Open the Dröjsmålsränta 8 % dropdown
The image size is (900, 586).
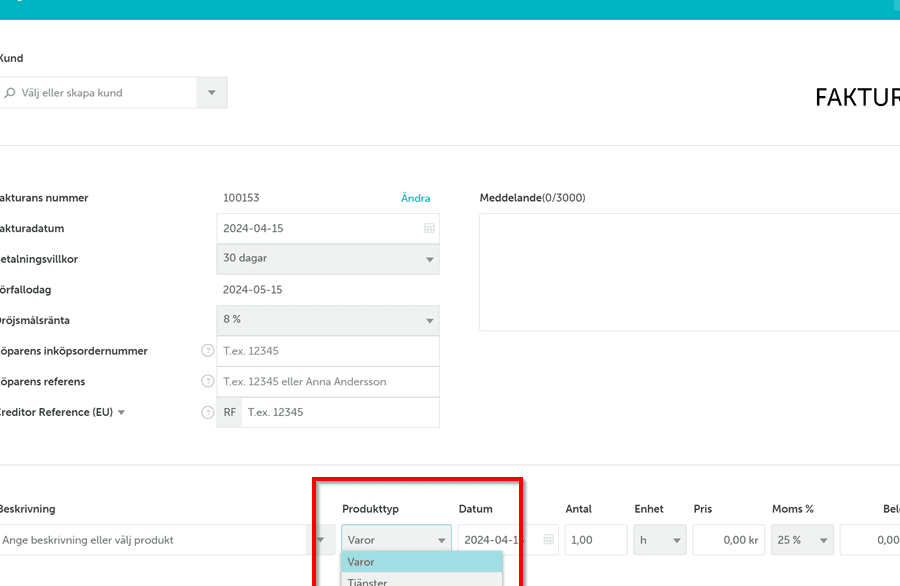pyautogui.click(x=328, y=320)
